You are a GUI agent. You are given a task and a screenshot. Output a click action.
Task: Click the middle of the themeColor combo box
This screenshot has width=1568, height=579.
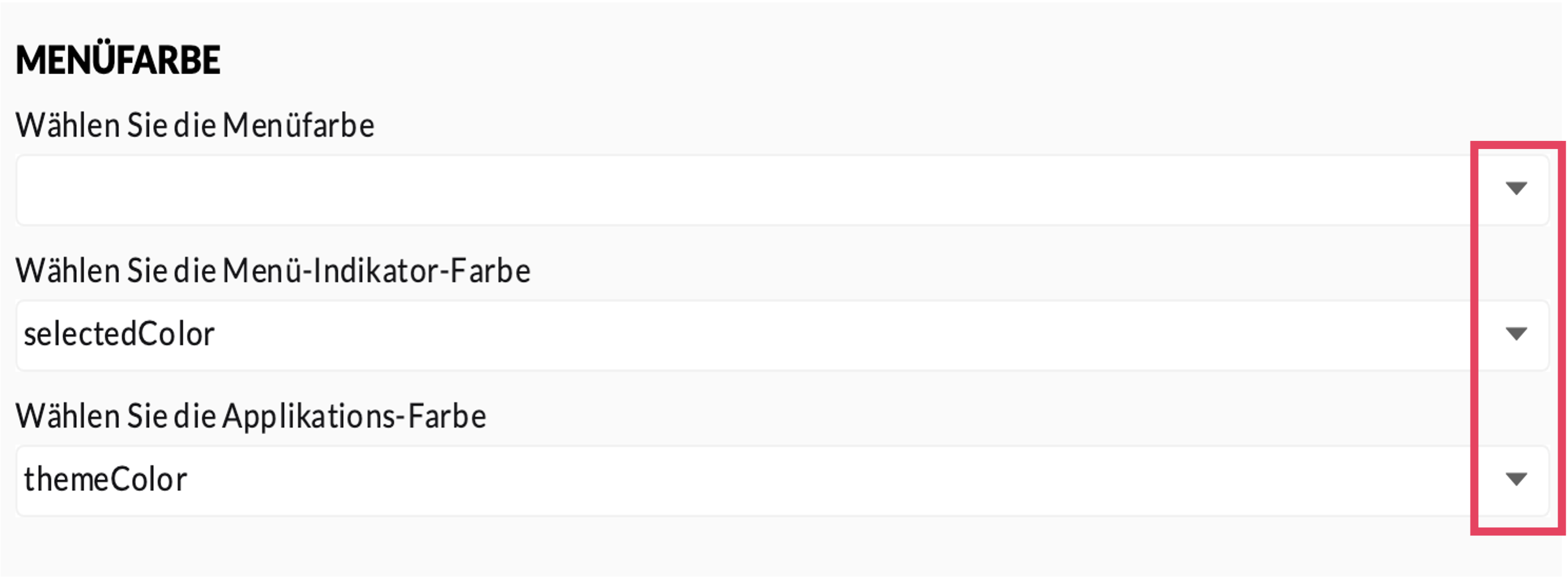pyautogui.click(x=782, y=480)
